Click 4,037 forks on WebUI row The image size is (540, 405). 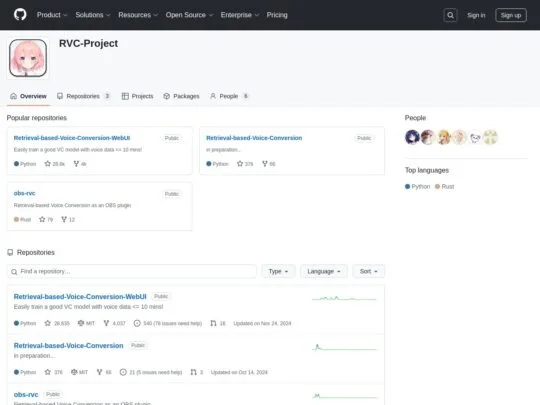click(x=114, y=323)
